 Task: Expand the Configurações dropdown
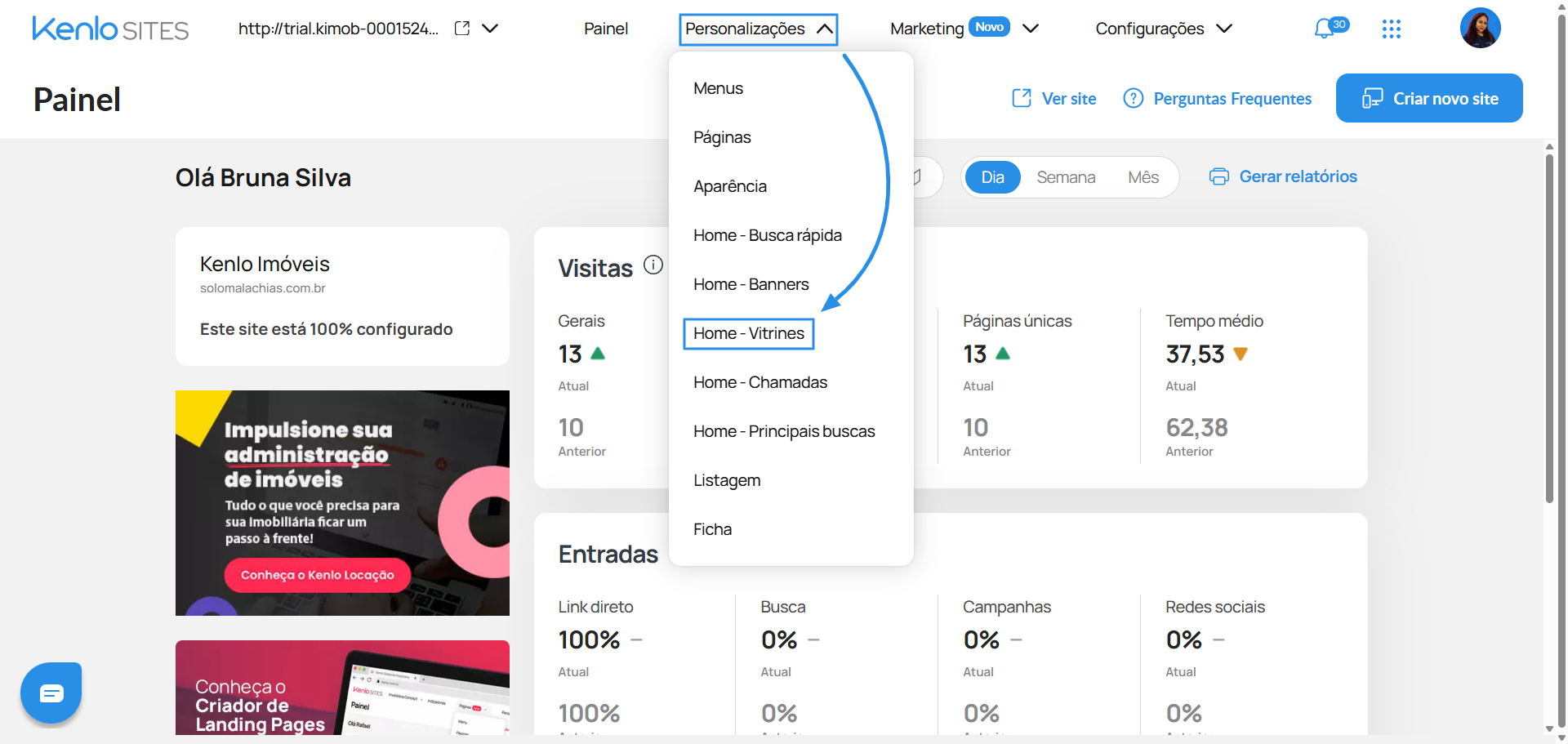(x=1164, y=29)
